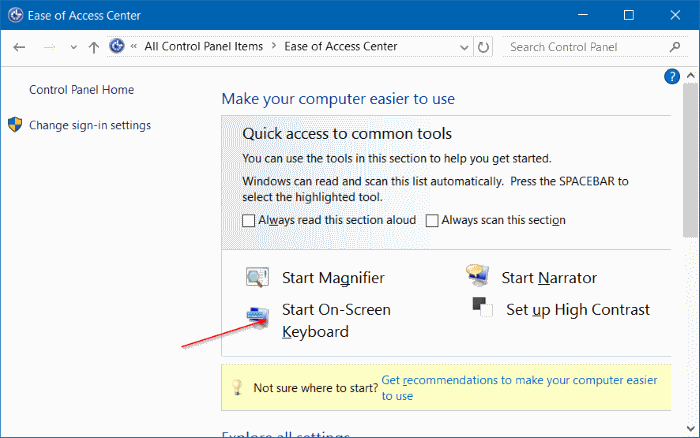Viewport: 700px width, 438px height.
Task: Open Change sign-in settings link
Action: (90, 125)
